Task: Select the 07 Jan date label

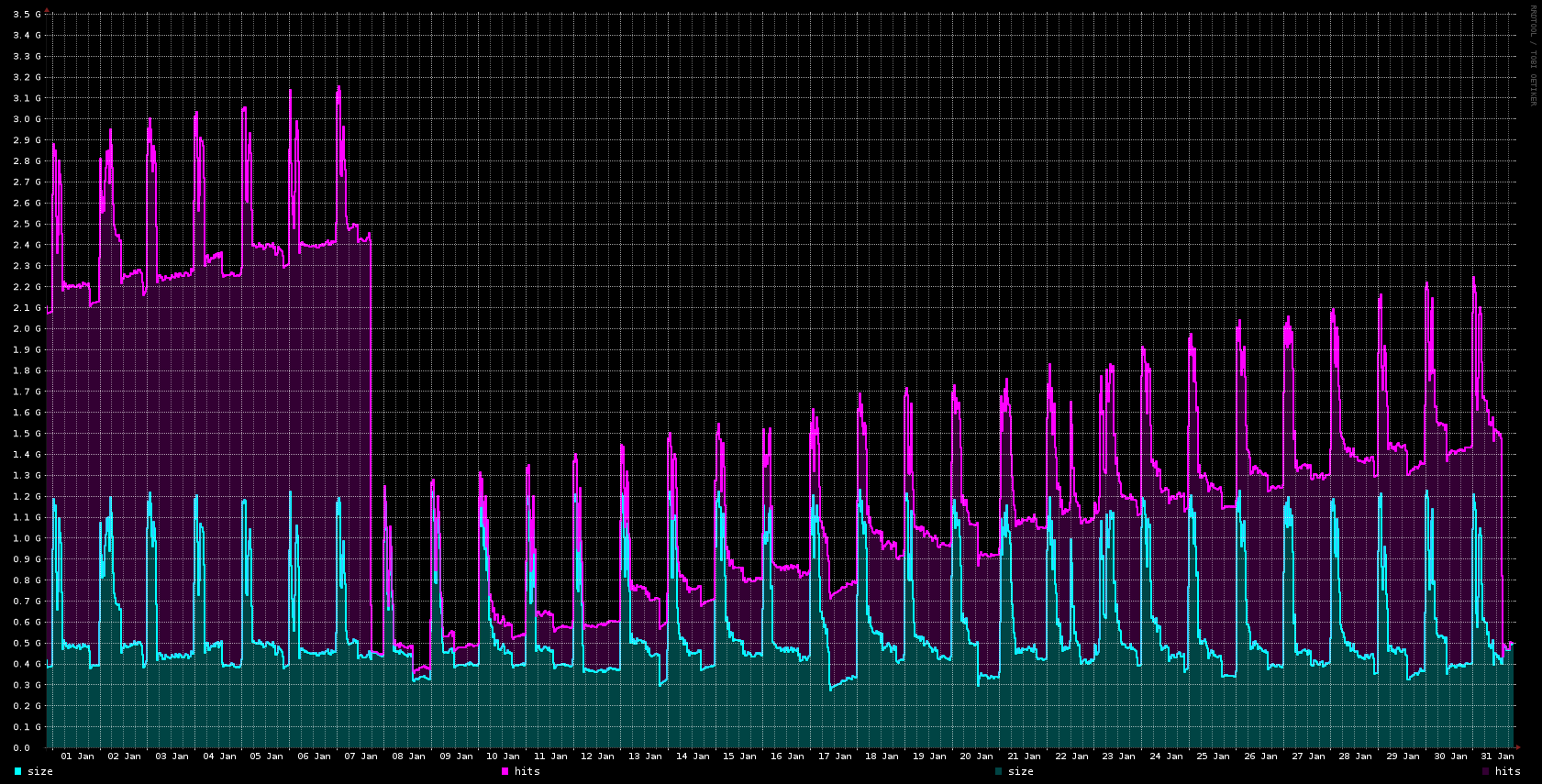Action: pyautogui.click(x=361, y=756)
